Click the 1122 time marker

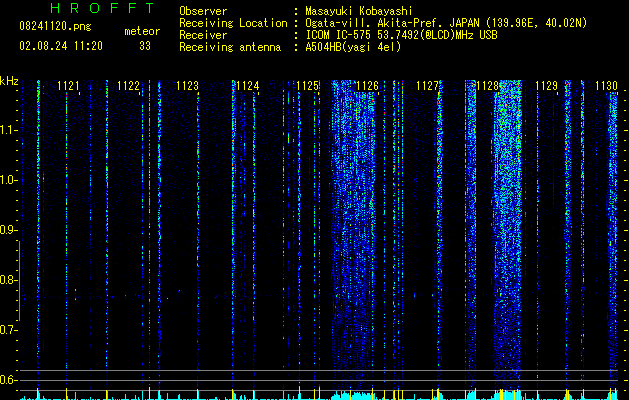point(128,86)
